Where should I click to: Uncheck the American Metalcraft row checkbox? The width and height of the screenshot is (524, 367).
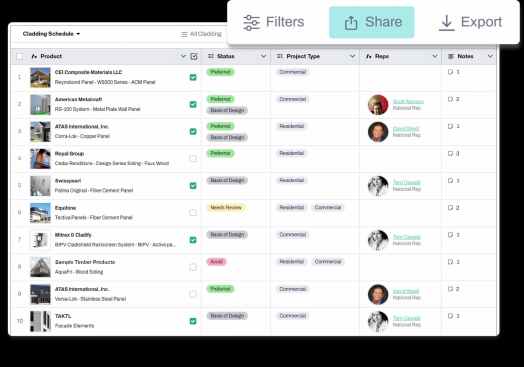point(193,104)
